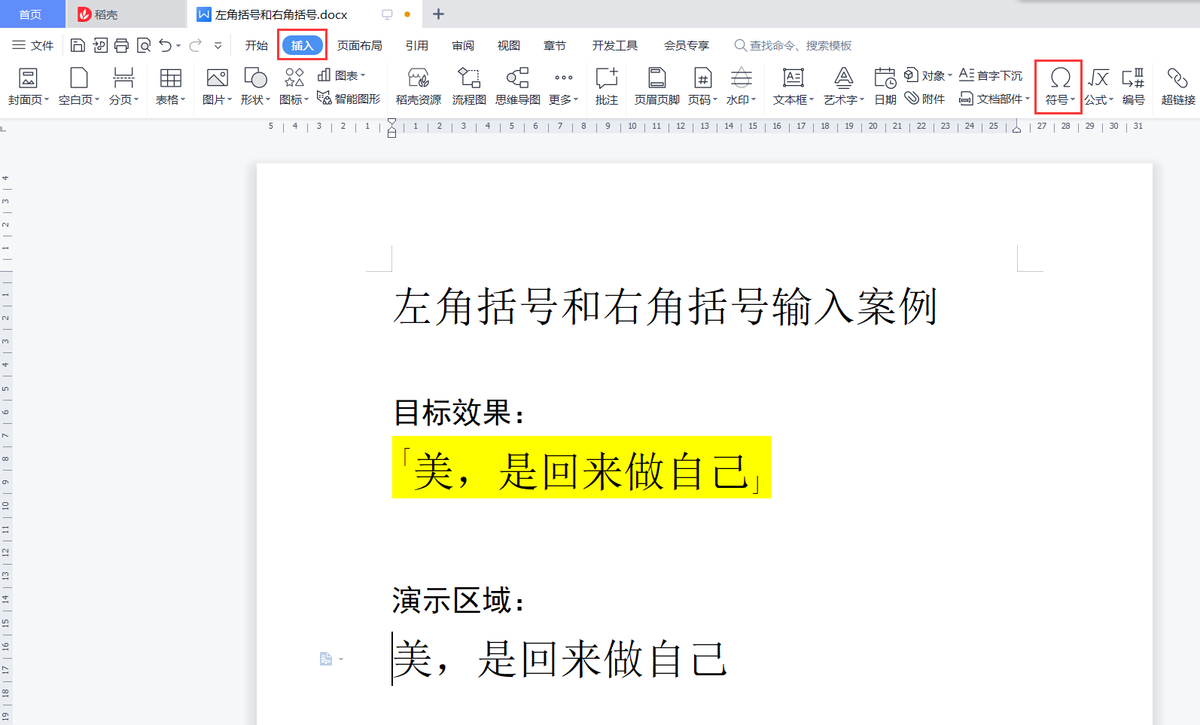Insert page number (页码)
Screen dimensions: 1200x725
click(703, 87)
